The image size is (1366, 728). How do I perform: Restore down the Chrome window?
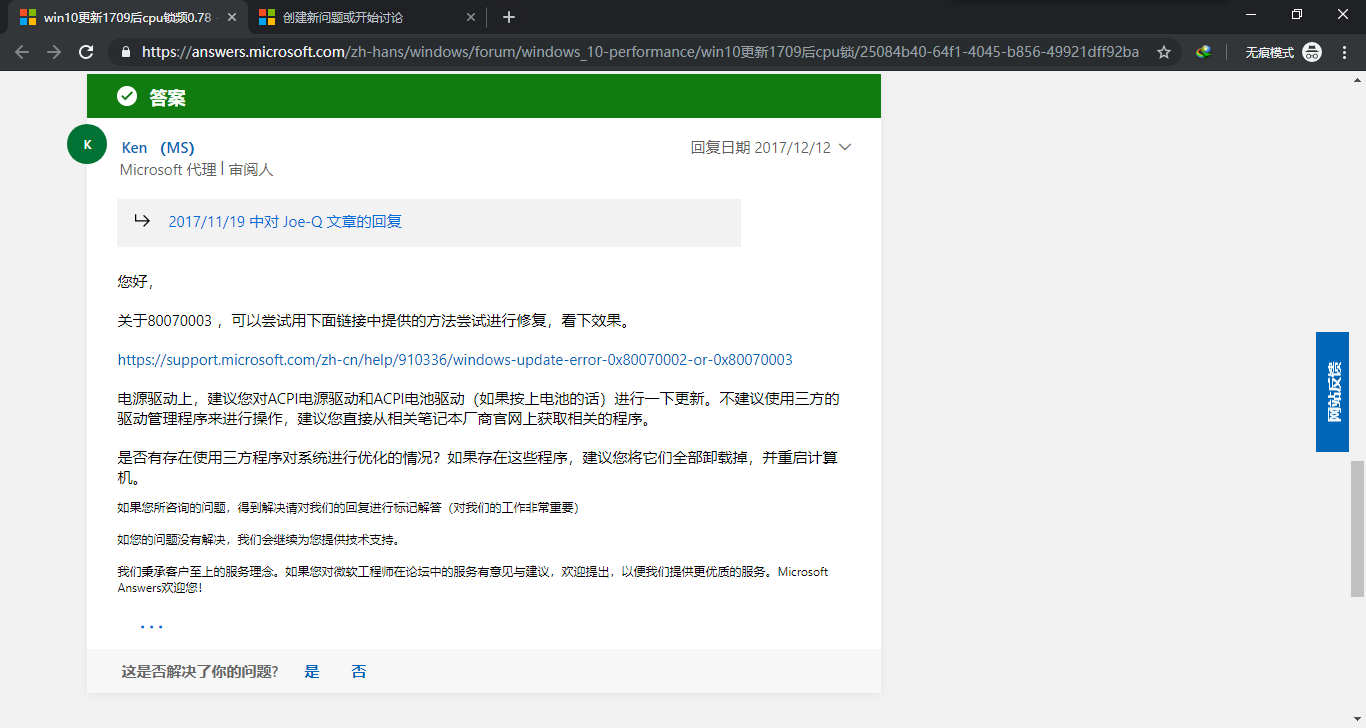click(1296, 14)
